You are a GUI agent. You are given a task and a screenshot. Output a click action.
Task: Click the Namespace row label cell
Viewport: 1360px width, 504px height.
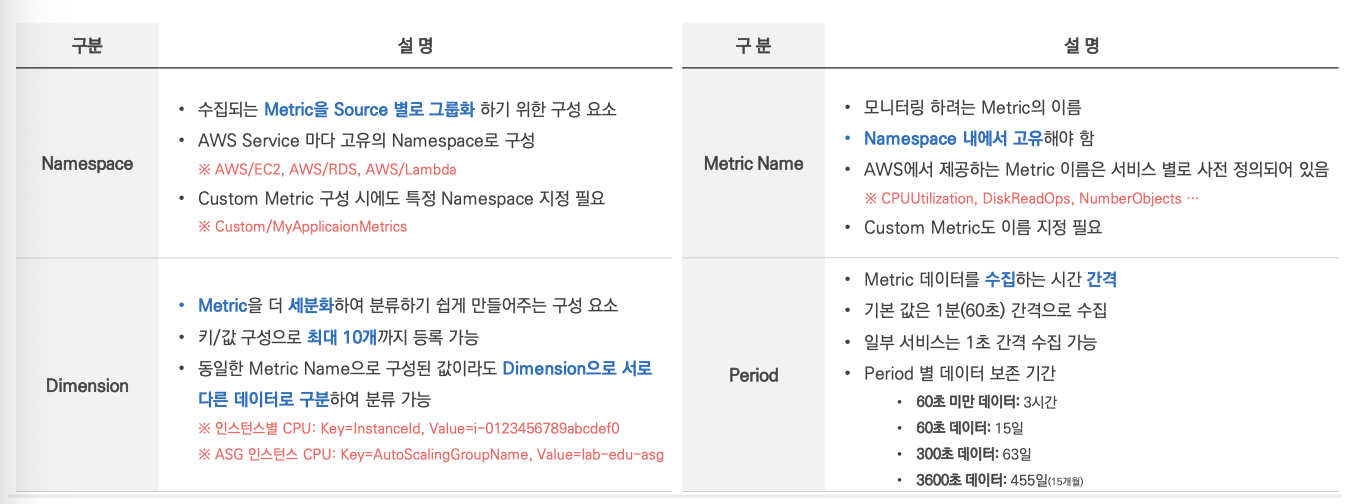87,163
